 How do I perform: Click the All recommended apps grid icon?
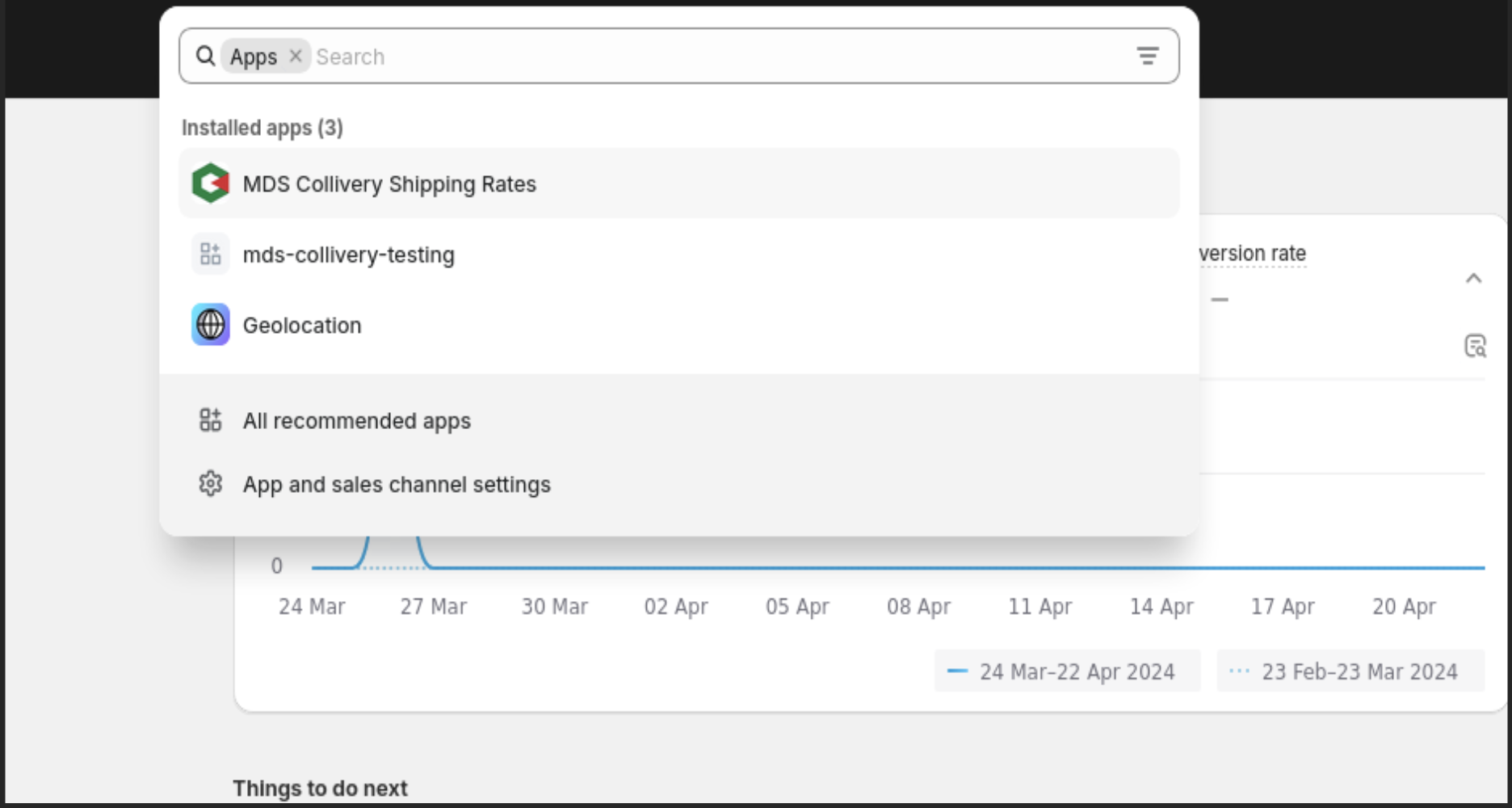(x=211, y=420)
